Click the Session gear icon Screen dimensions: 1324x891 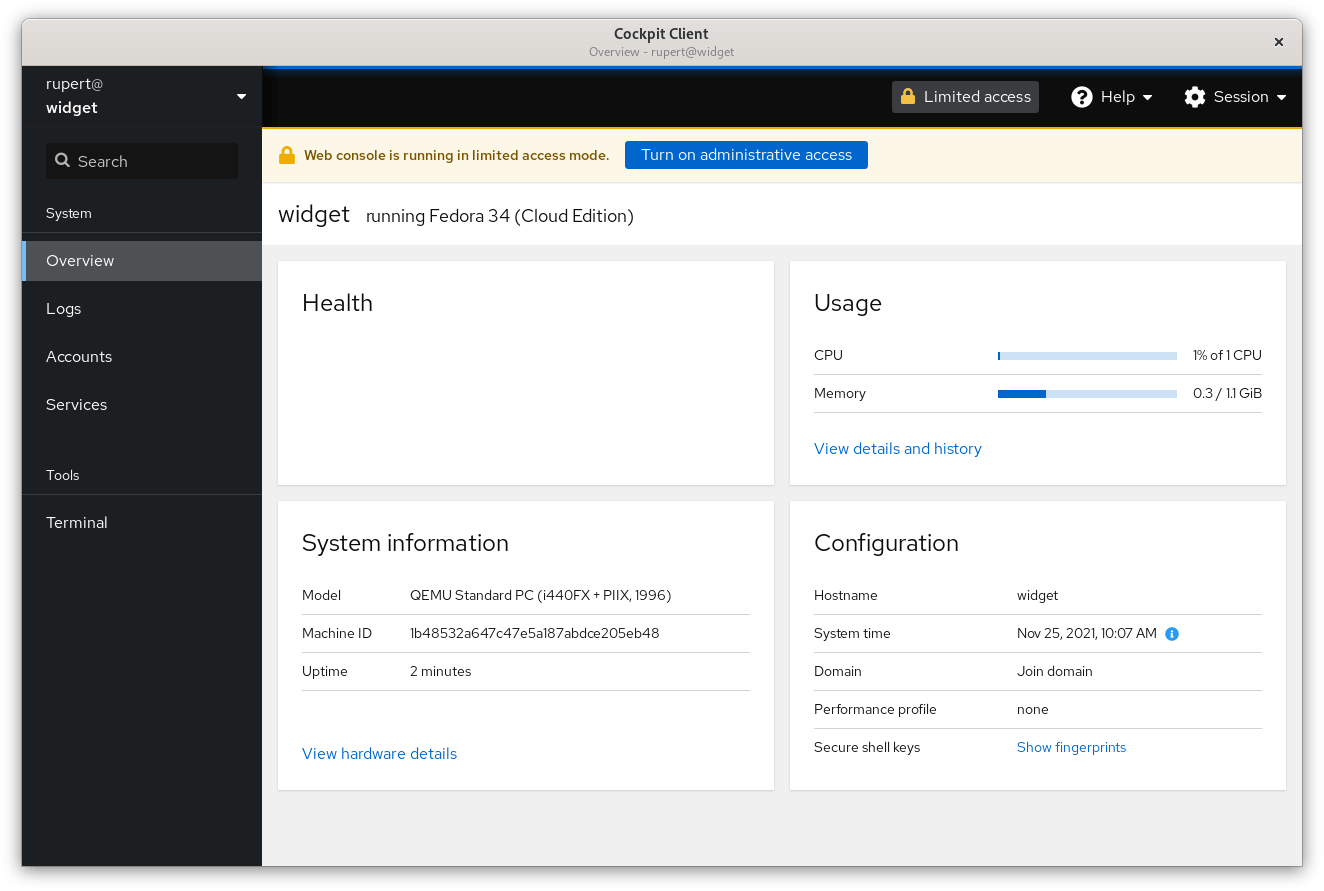pyautogui.click(x=1195, y=96)
